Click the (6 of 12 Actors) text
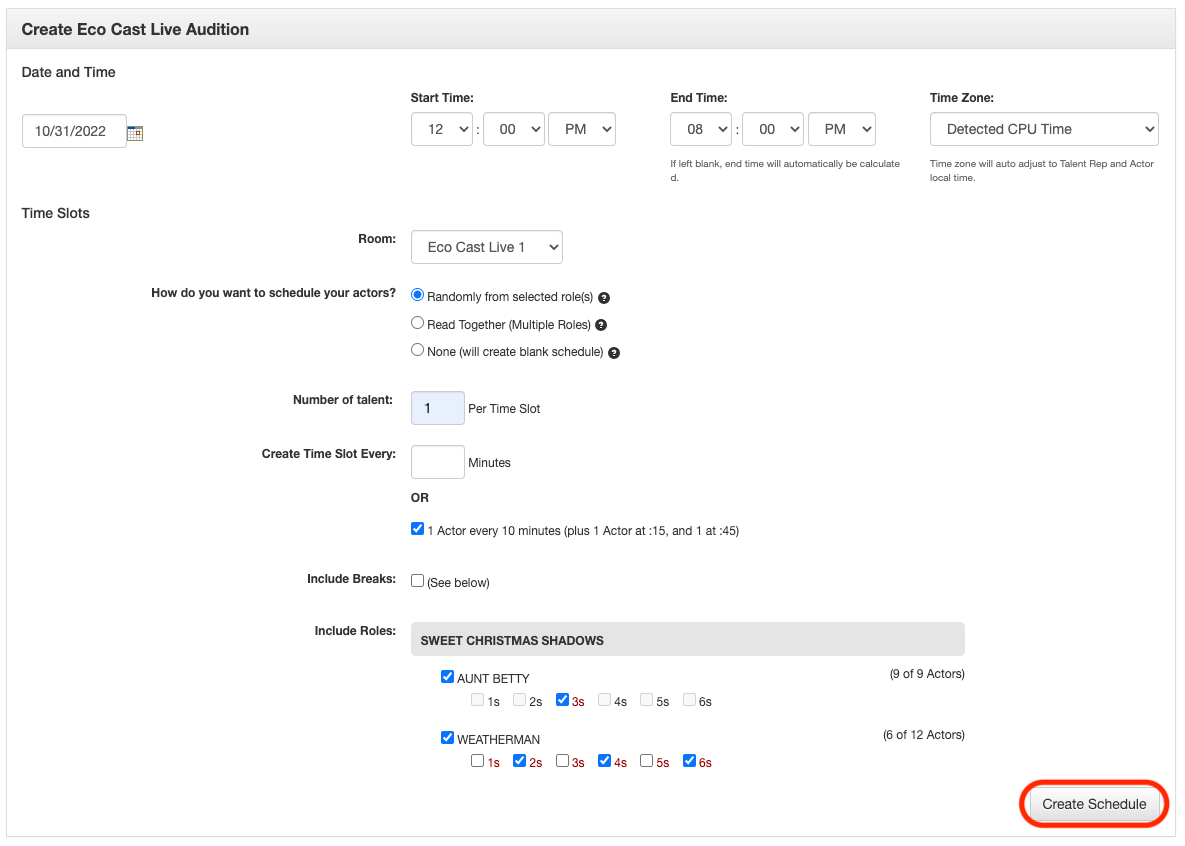The image size is (1185, 846). pyautogui.click(x=924, y=735)
